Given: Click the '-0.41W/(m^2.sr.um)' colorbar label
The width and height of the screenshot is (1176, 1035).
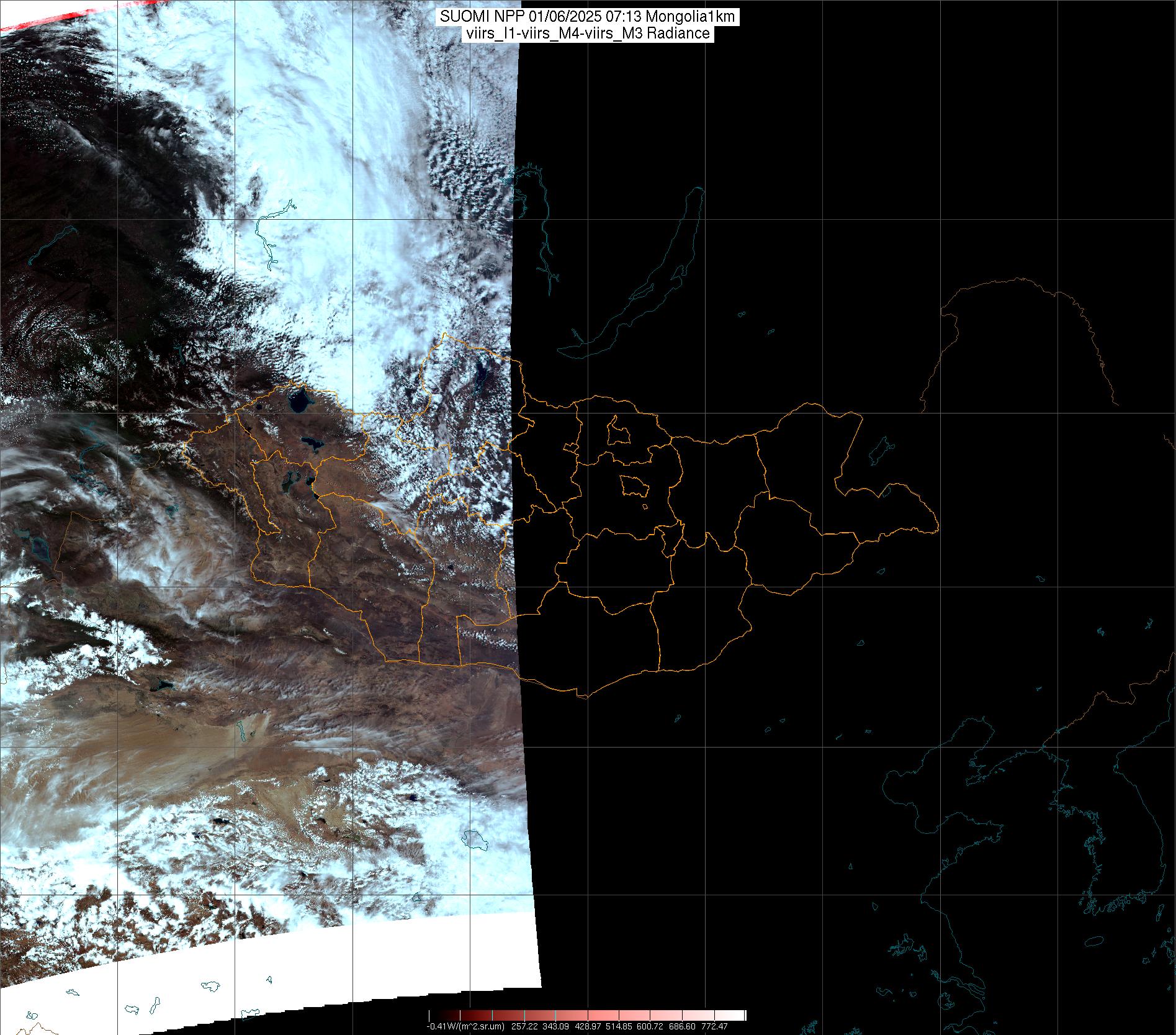Looking at the screenshot, I should click(x=465, y=1026).
